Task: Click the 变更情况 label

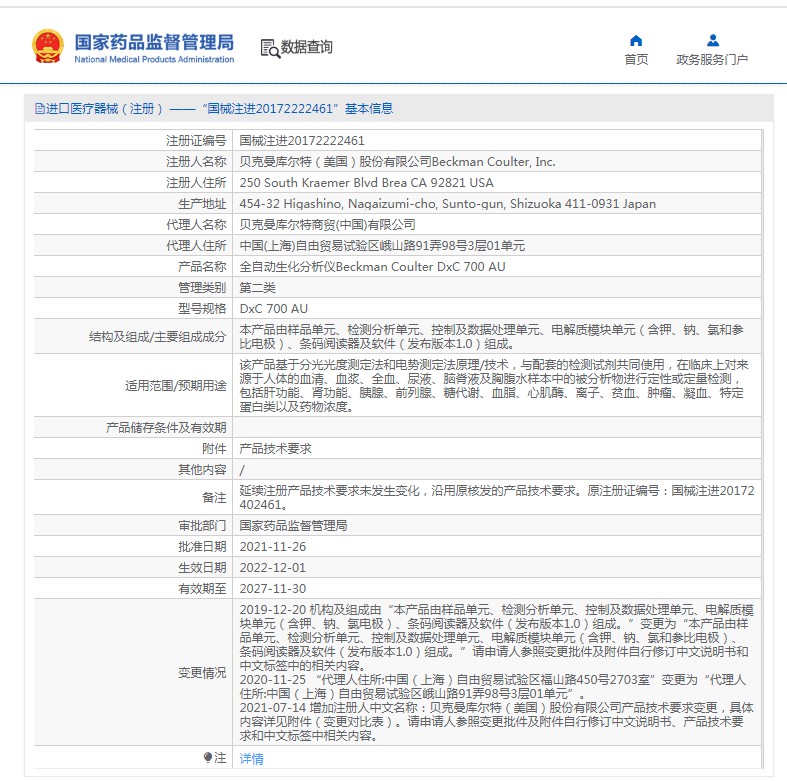Action: click(202, 673)
